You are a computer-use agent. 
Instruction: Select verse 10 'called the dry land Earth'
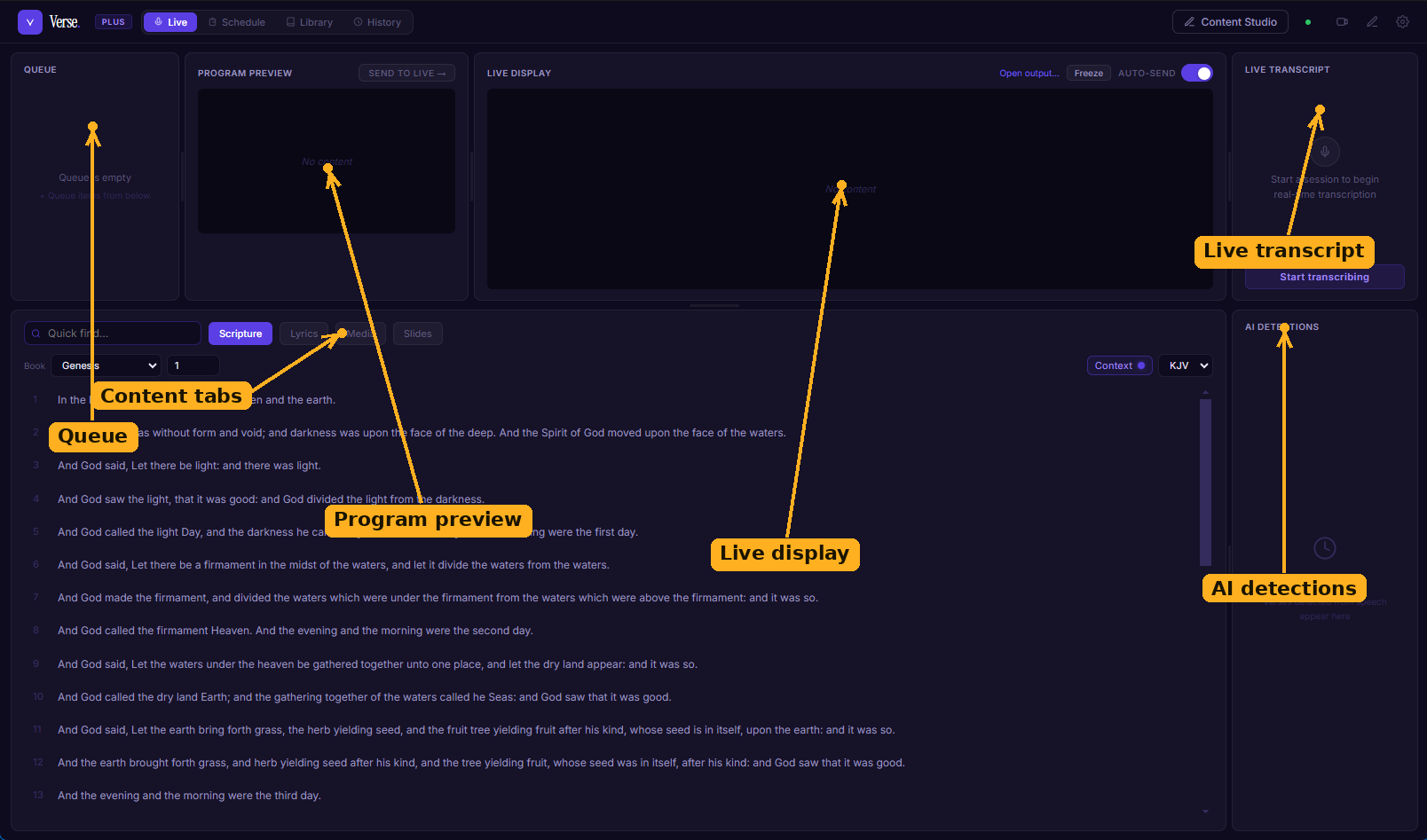(611, 697)
